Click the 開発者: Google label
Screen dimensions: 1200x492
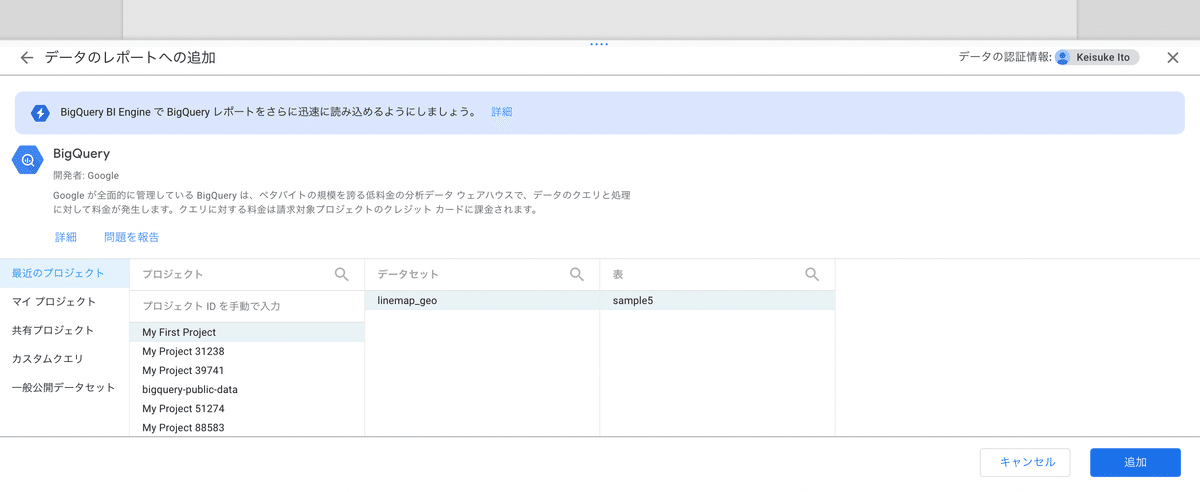tap(85, 176)
